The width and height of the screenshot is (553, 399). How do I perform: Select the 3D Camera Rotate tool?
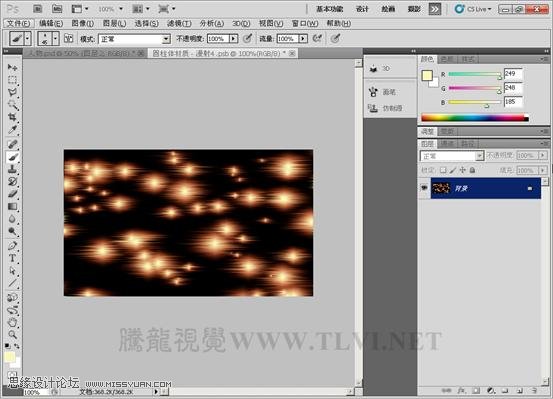13,310
